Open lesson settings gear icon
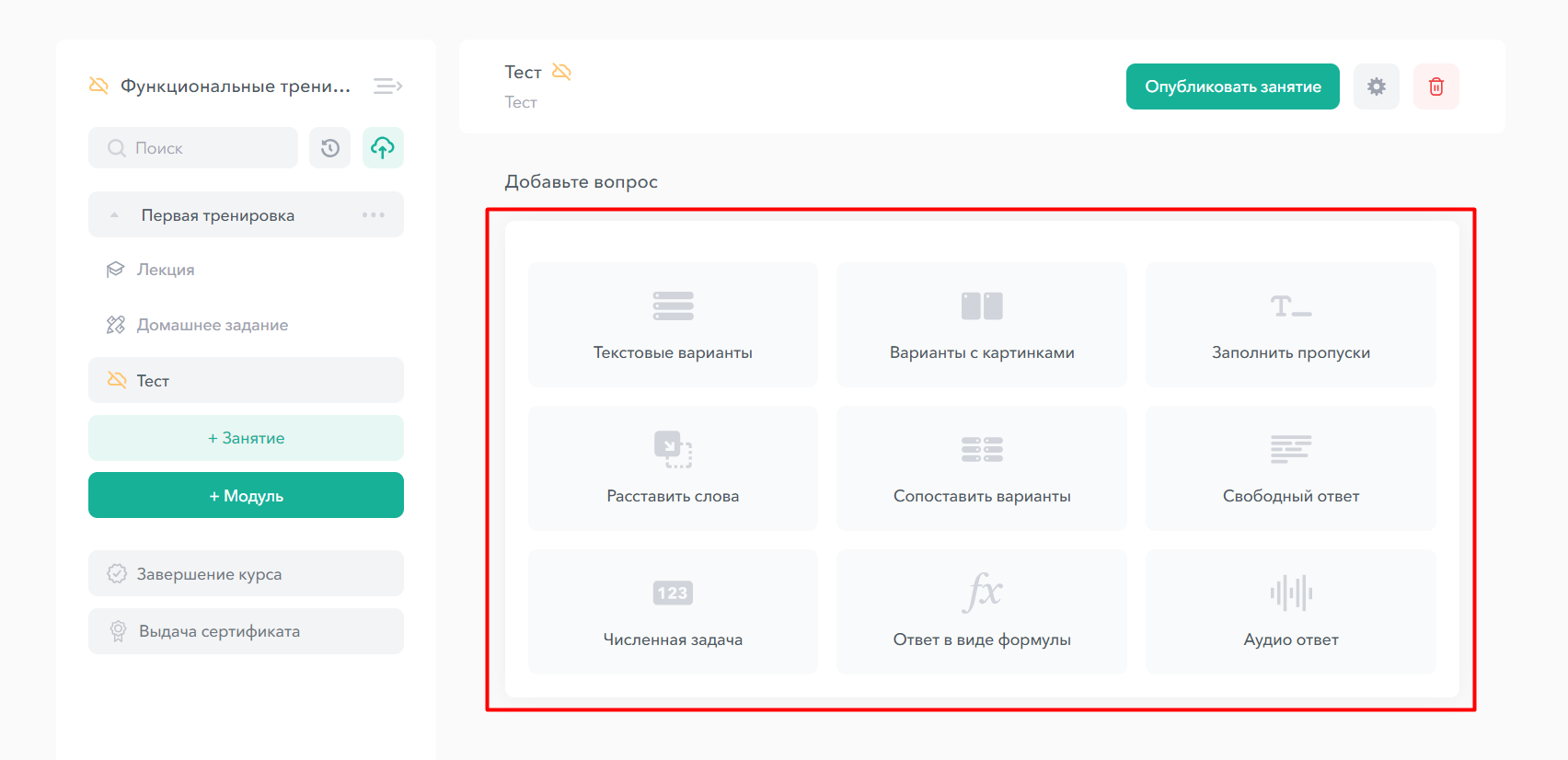 point(1376,86)
